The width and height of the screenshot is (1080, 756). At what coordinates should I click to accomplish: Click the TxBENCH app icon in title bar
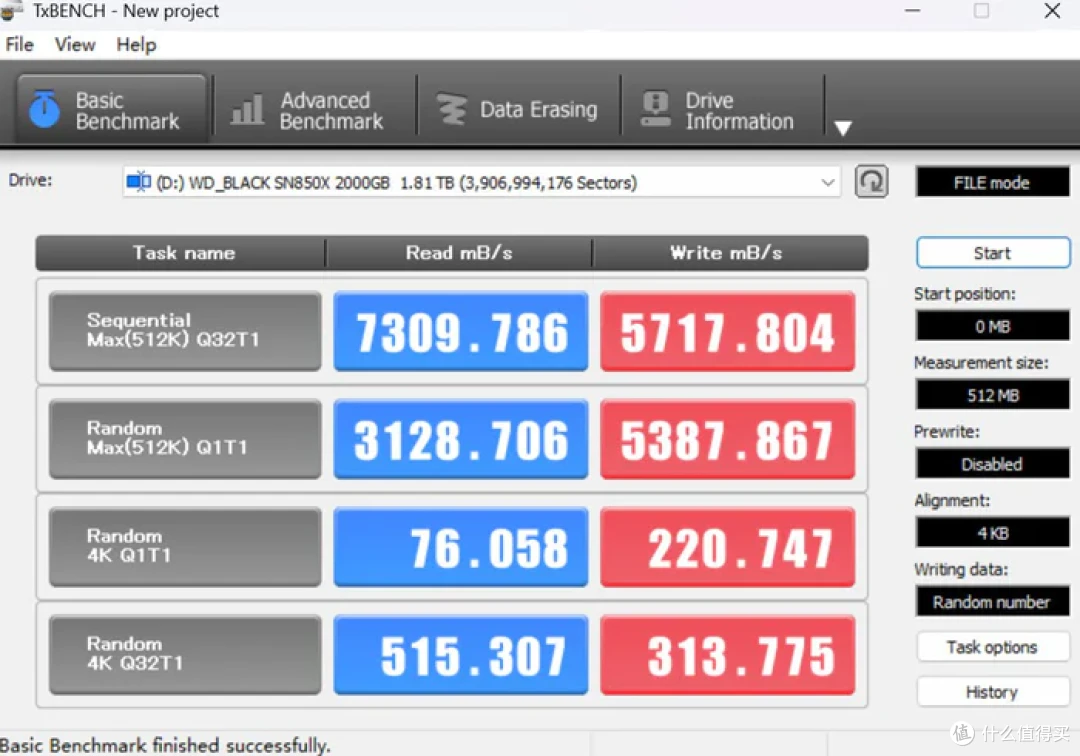click(x=11, y=10)
